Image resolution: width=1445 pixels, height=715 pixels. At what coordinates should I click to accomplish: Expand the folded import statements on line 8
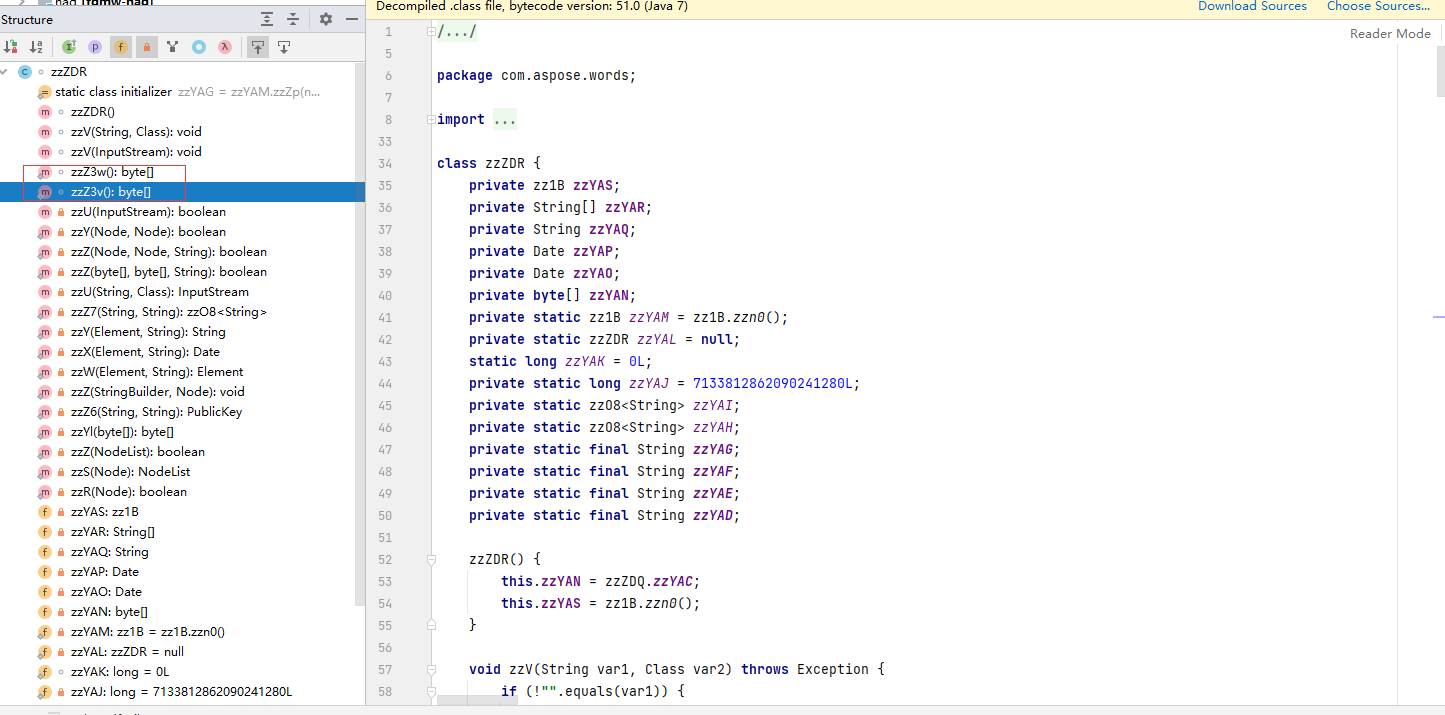[430, 119]
